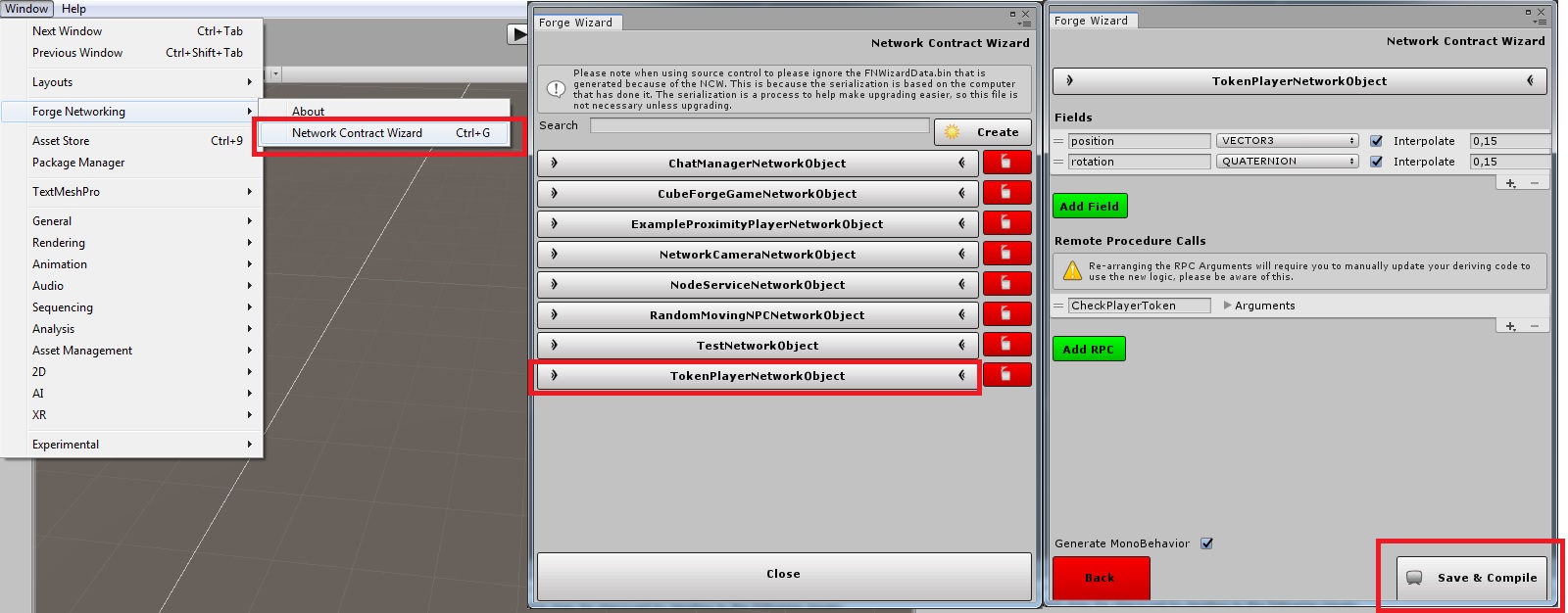Screen dimensions: 1568x613
Task: Select Network Contract Wizard menu entry
Action: tap(384, 133)
